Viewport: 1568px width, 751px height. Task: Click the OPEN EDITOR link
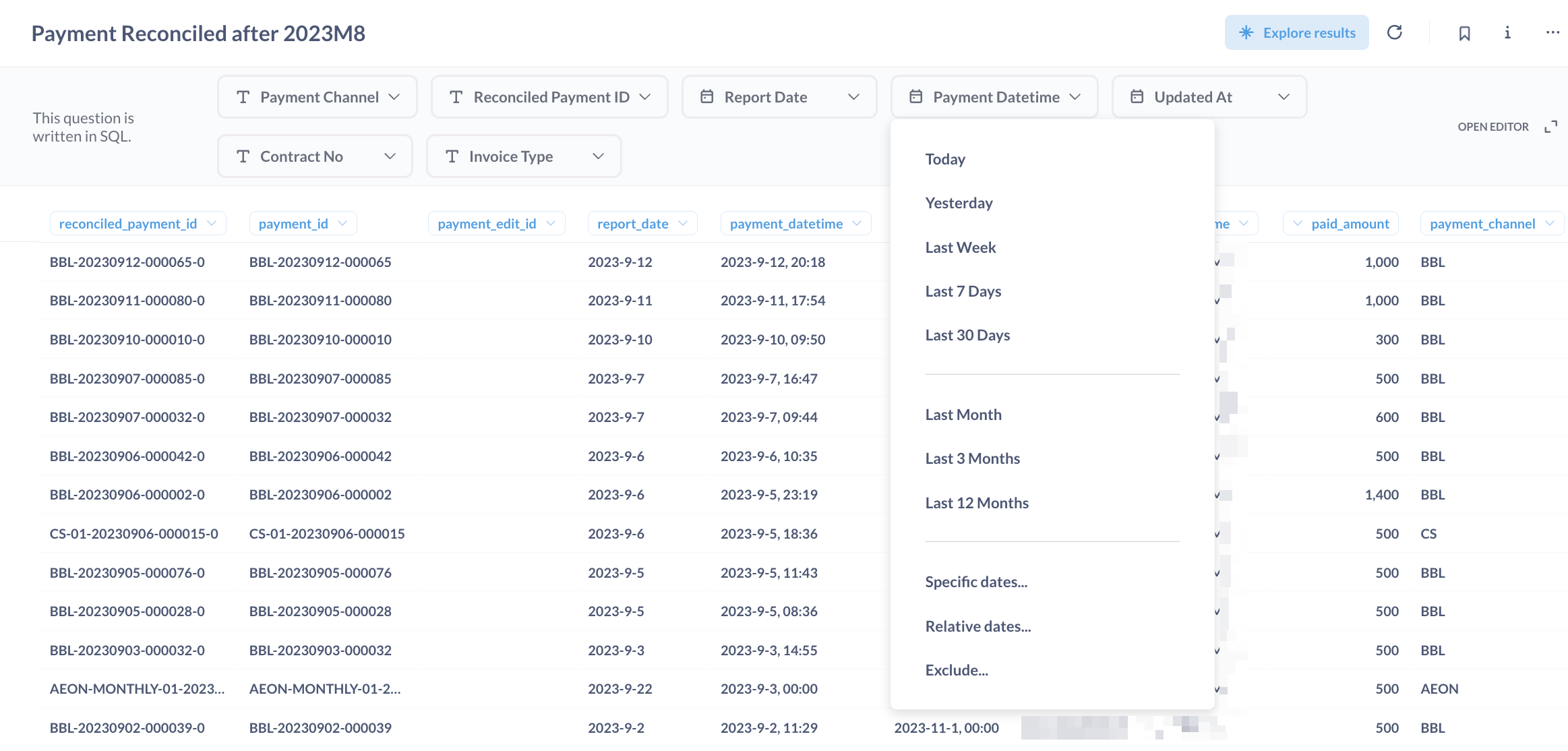coord(1492,127)
